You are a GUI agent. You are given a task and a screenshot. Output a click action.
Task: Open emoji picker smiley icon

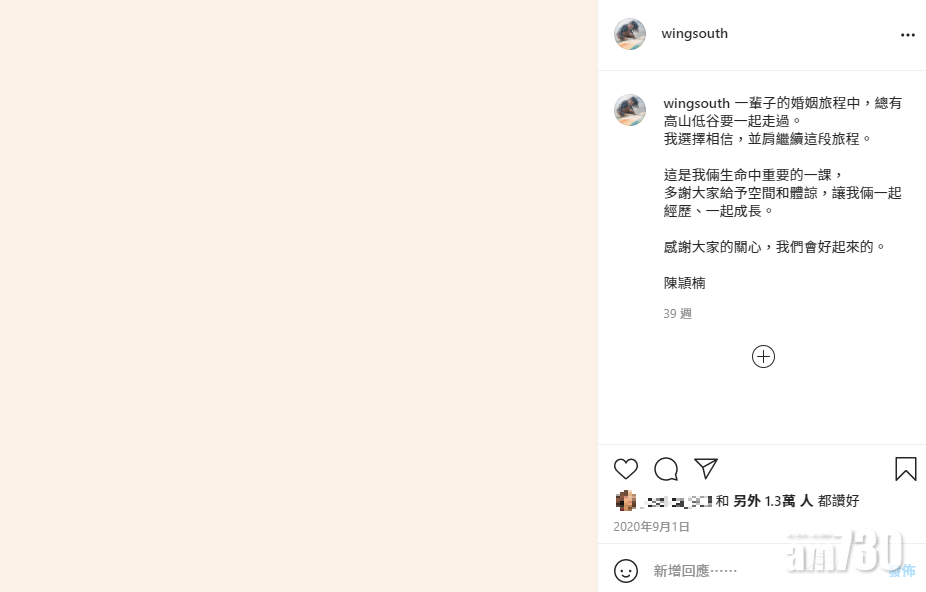tap(626, 571)
